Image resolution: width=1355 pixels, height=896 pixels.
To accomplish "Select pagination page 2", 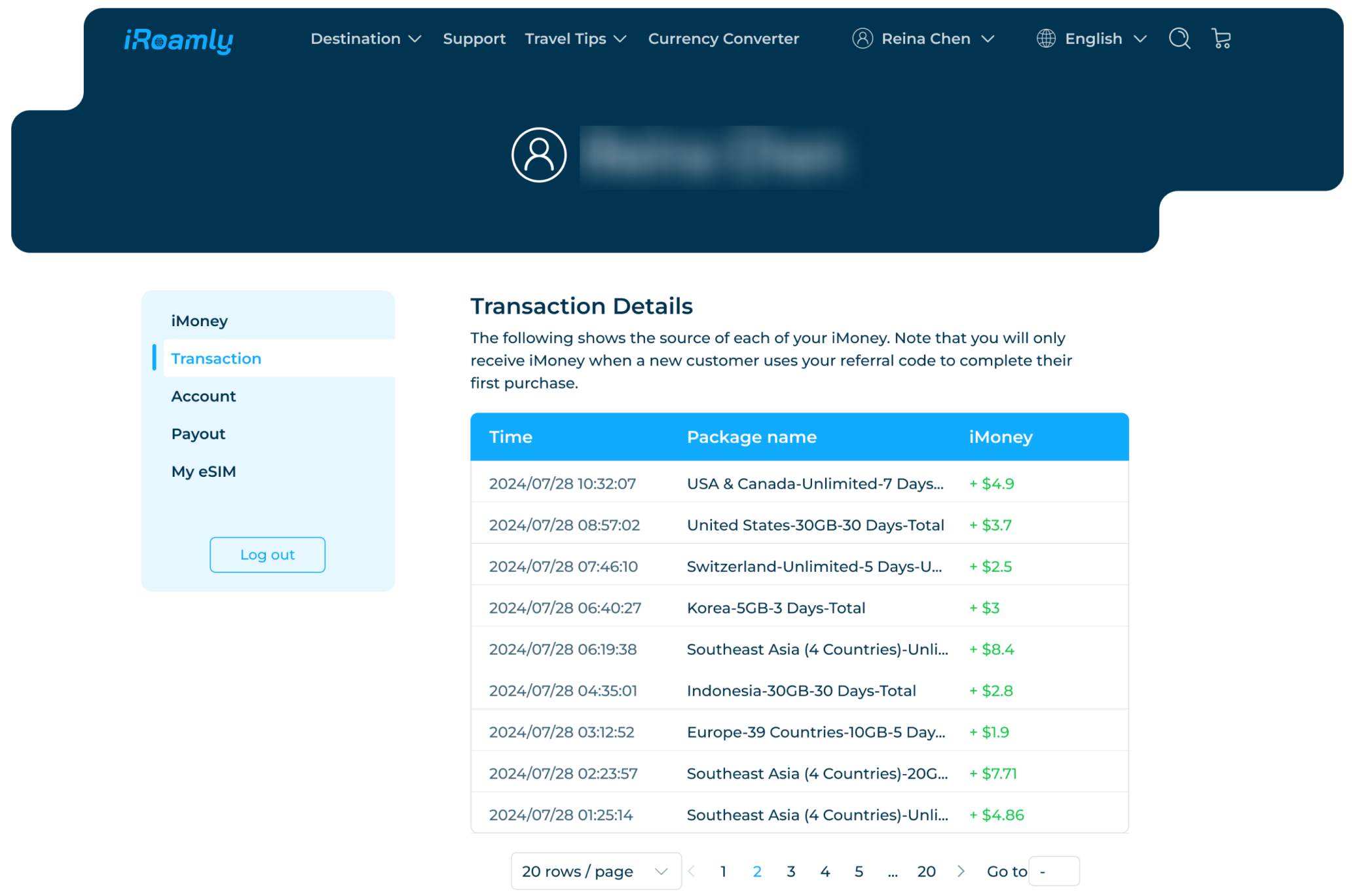I will (757, 871).
